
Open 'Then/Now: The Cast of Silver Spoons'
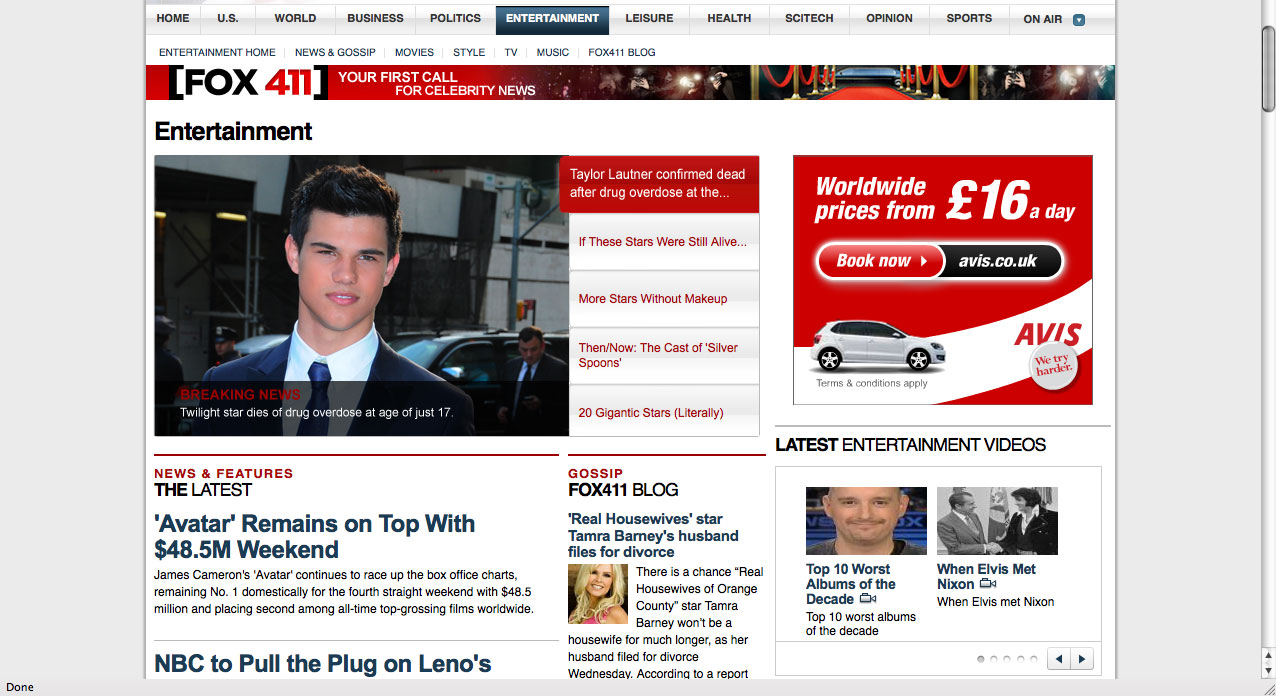click(x=658, y=355)
